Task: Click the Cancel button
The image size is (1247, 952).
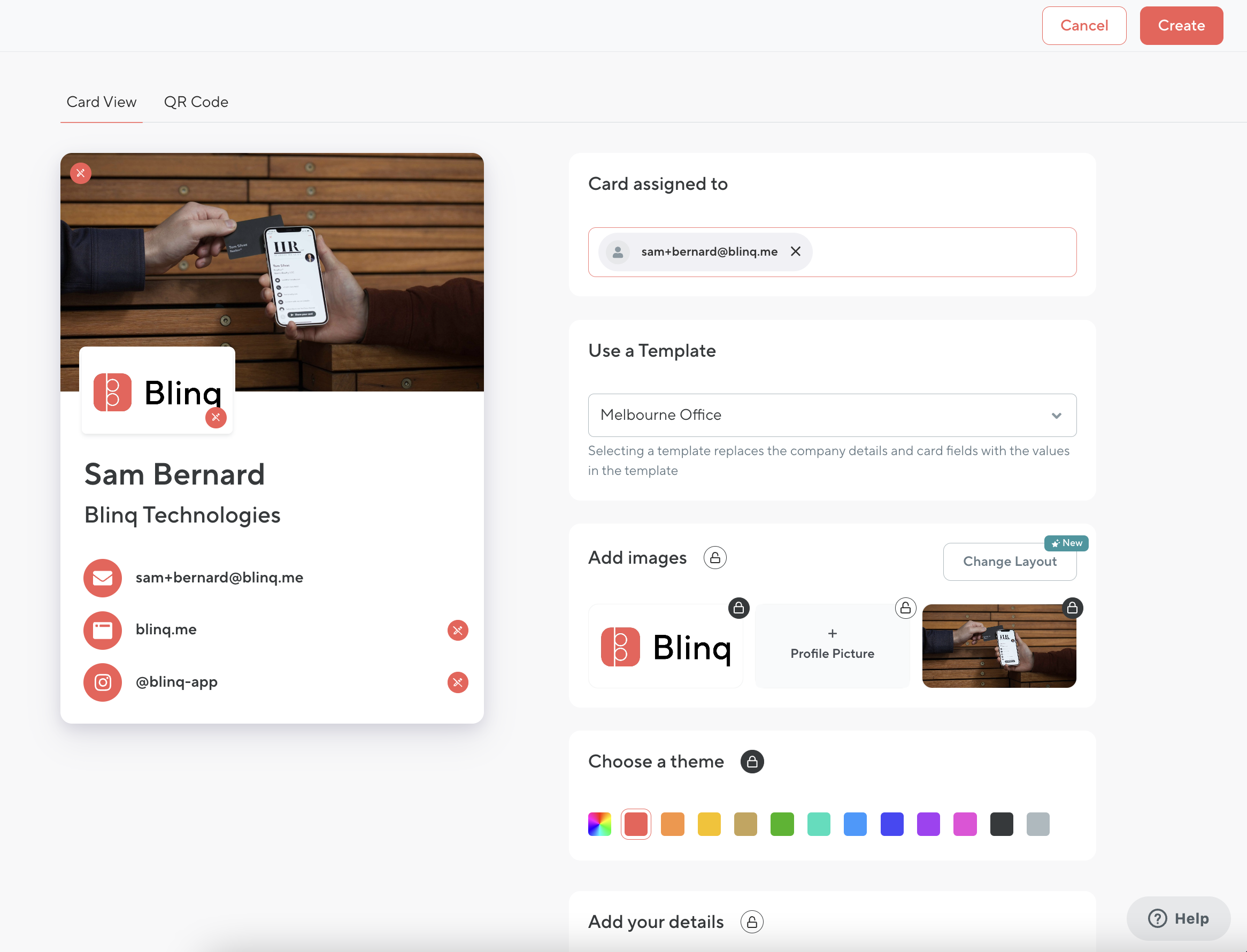Action: 1084,26
